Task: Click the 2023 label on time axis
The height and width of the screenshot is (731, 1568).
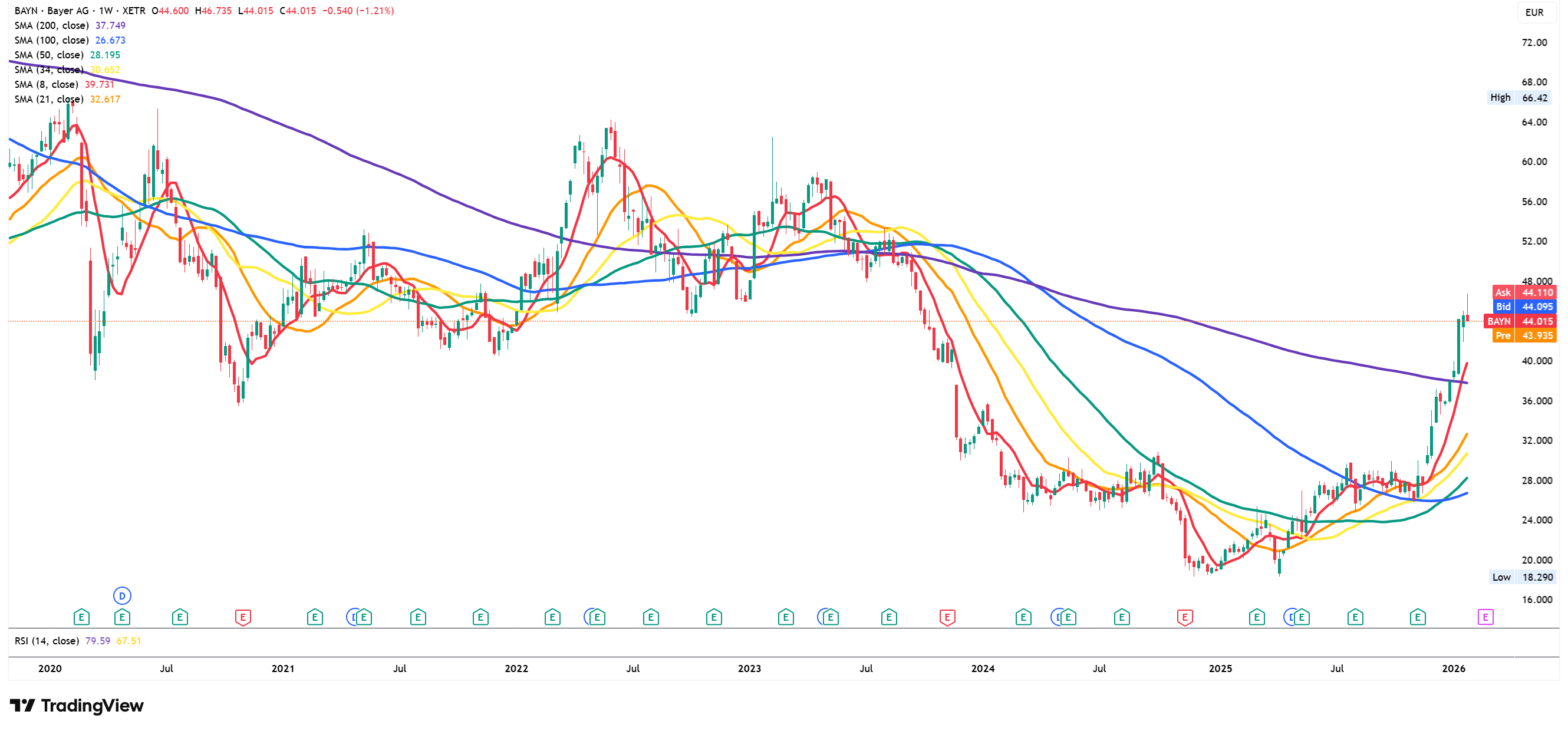Action: coord(749,669)
